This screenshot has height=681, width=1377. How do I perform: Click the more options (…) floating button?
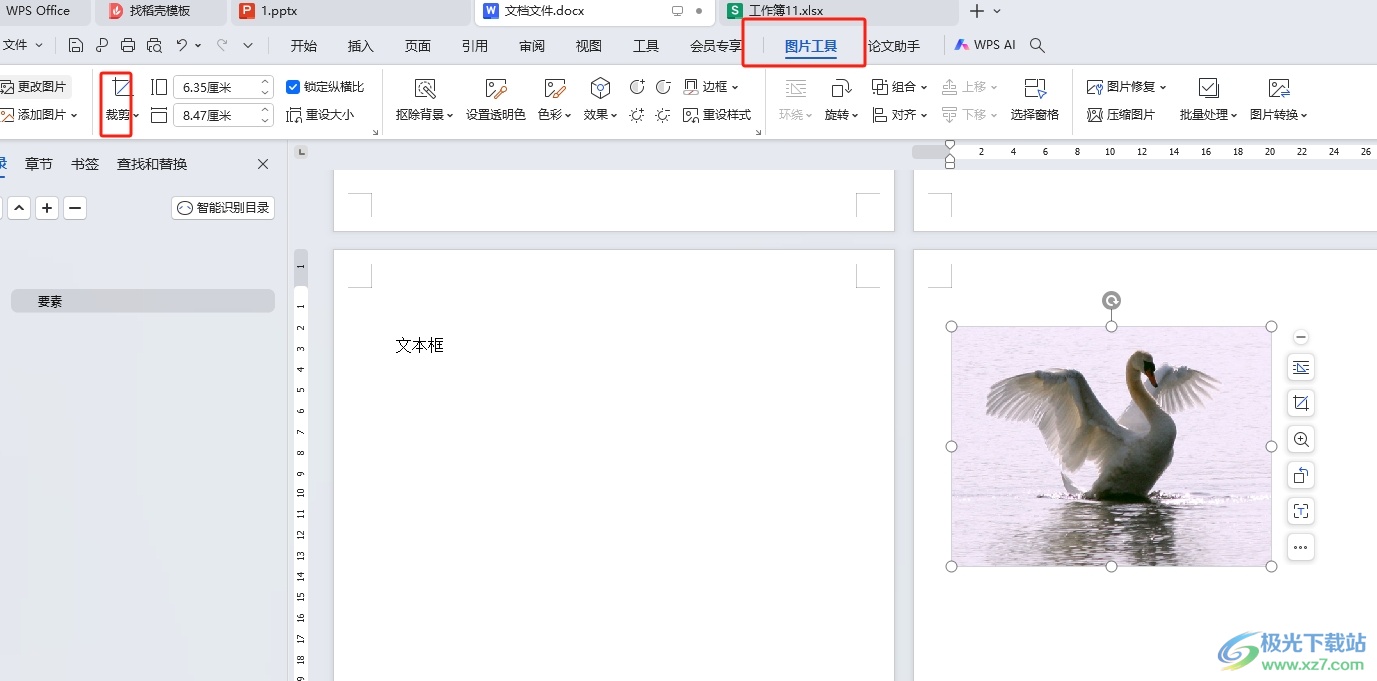[1300, 547]
